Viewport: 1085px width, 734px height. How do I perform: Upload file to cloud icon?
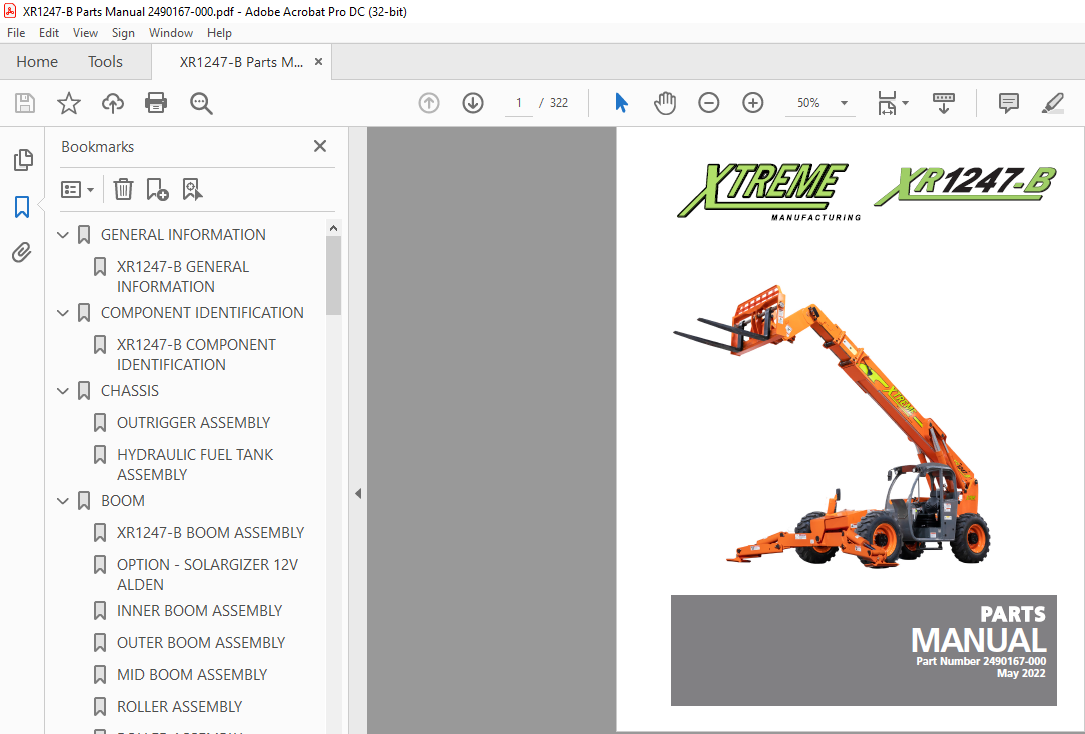113,103
